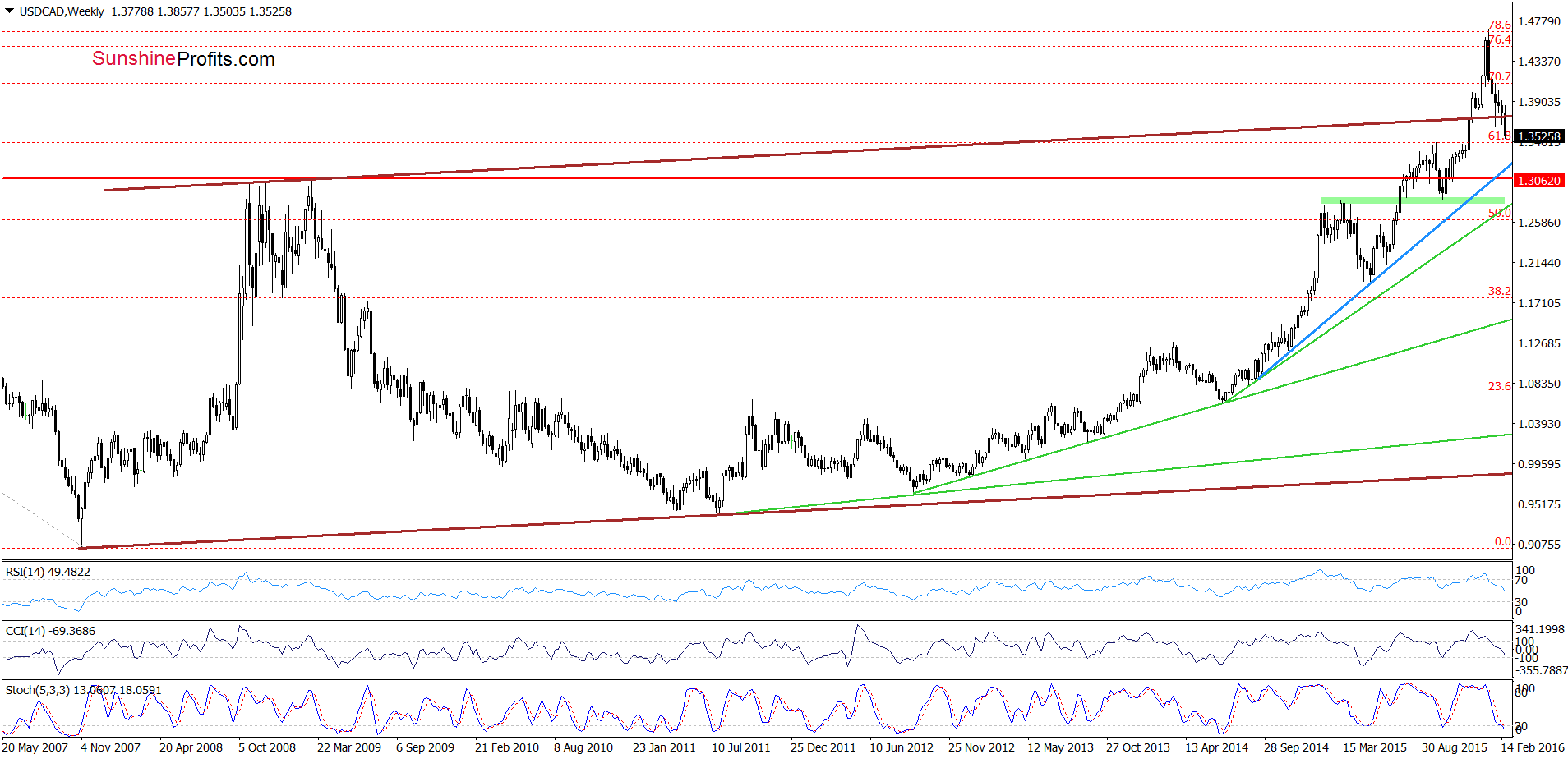Click the 6 Sep 2009 date label
Screen dimensions: 1568x759
coord(425,747)
